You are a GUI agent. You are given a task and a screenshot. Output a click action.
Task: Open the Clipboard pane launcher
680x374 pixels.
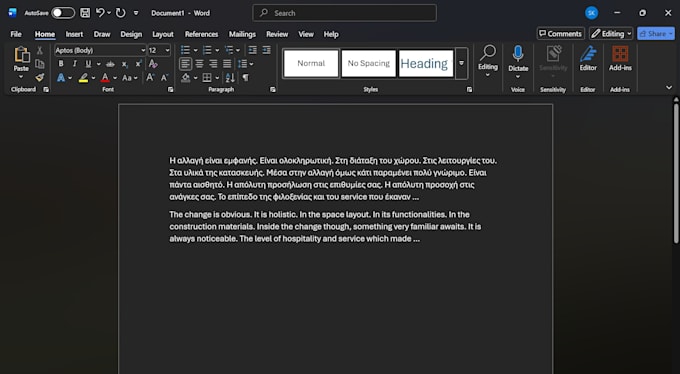click(46, 89)
